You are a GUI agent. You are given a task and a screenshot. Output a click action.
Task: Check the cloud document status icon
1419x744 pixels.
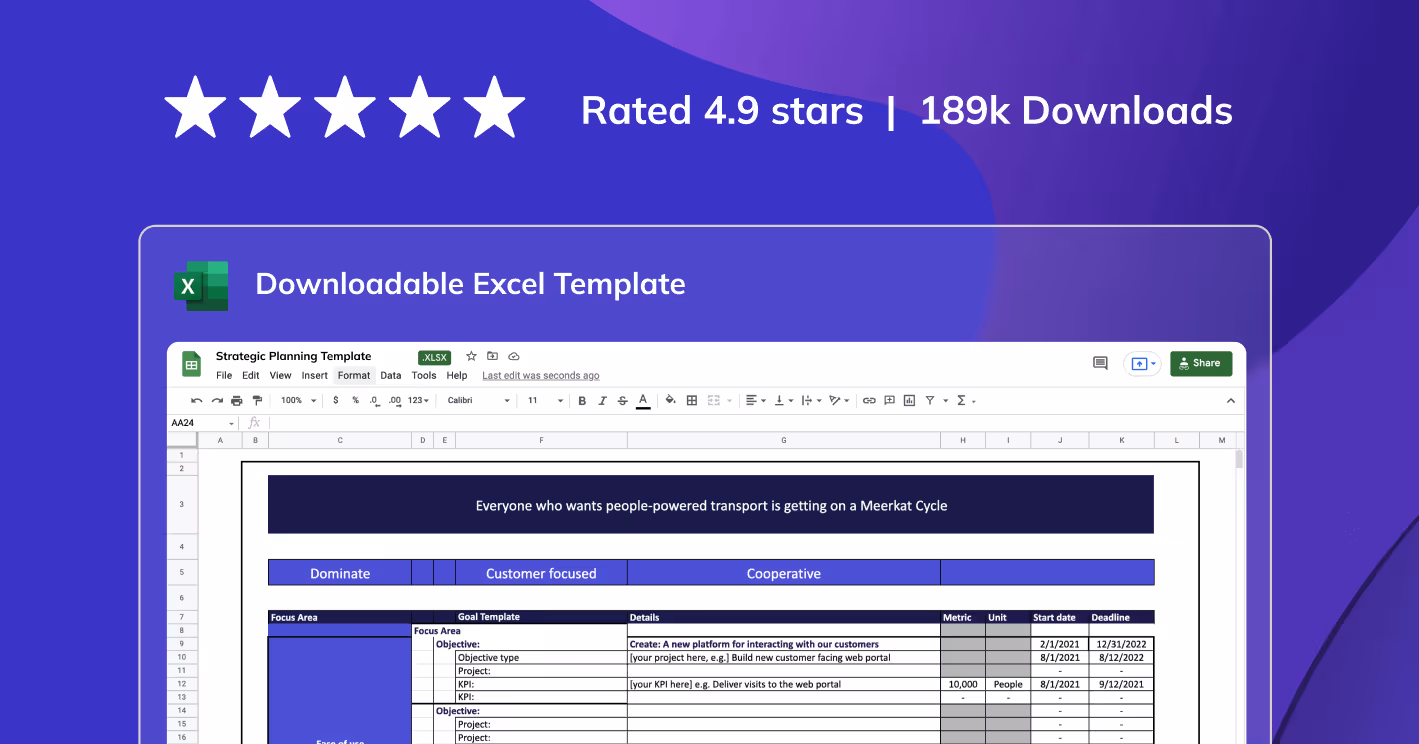click(514, 356)
